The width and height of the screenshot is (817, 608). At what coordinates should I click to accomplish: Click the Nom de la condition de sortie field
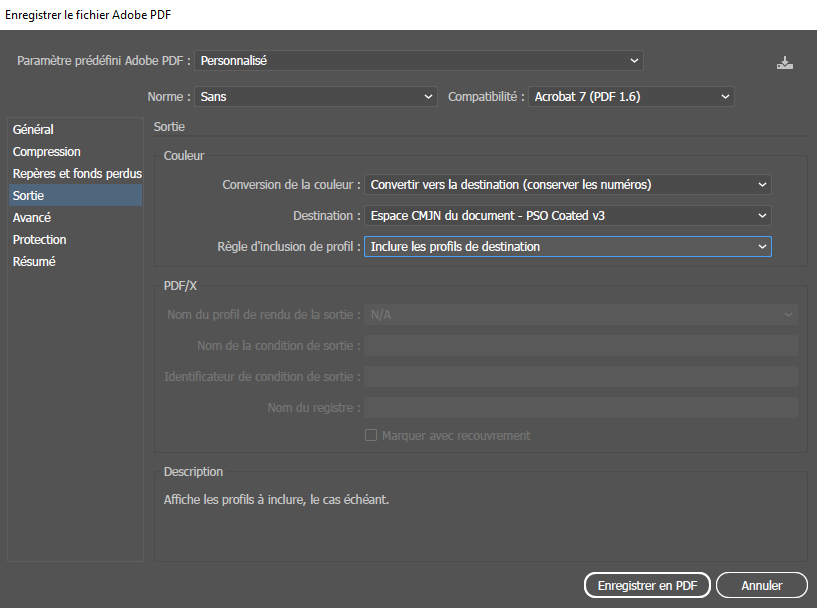coord(580,346)
